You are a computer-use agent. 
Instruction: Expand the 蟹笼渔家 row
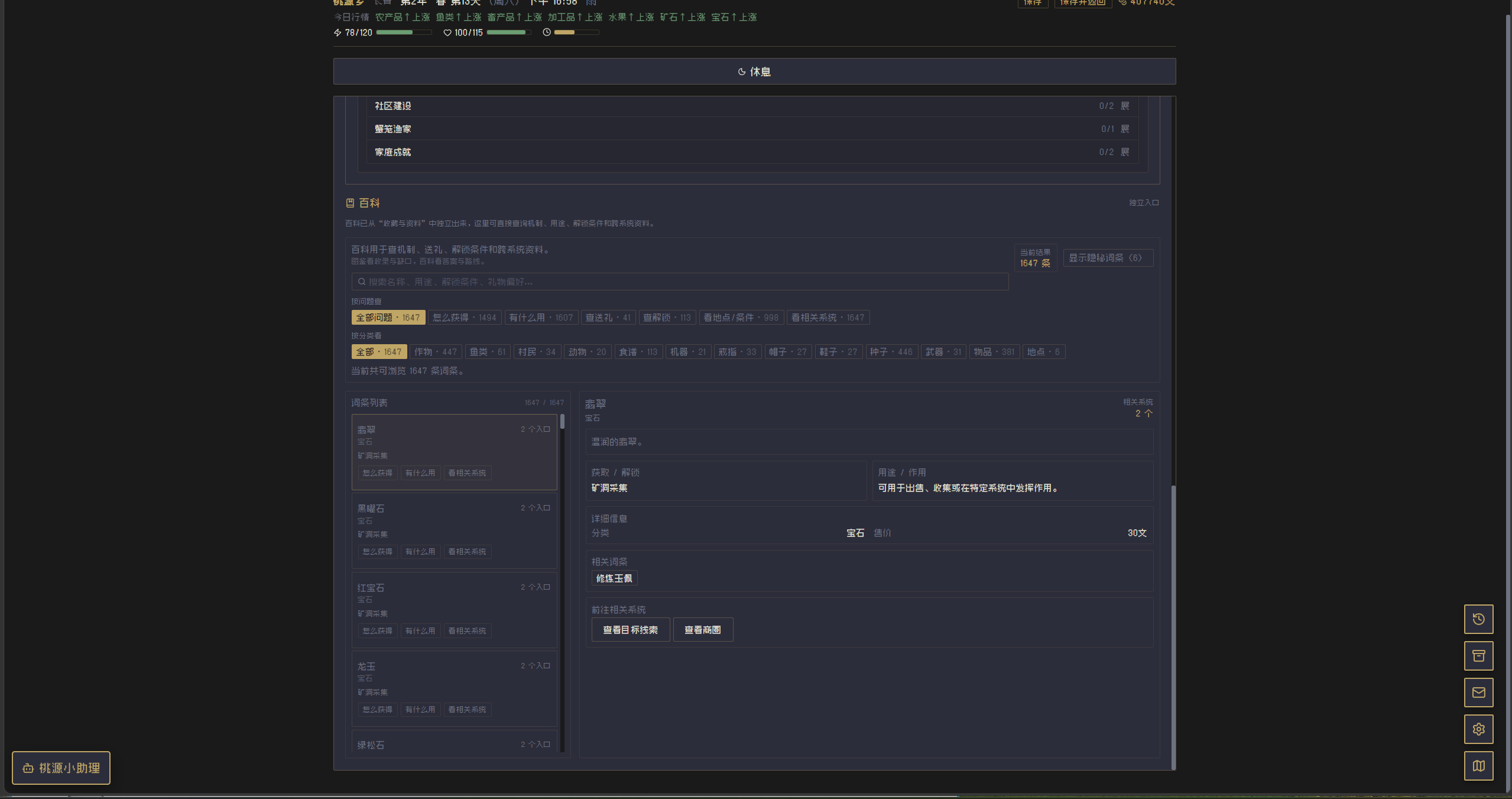(x=1124, y=129)
